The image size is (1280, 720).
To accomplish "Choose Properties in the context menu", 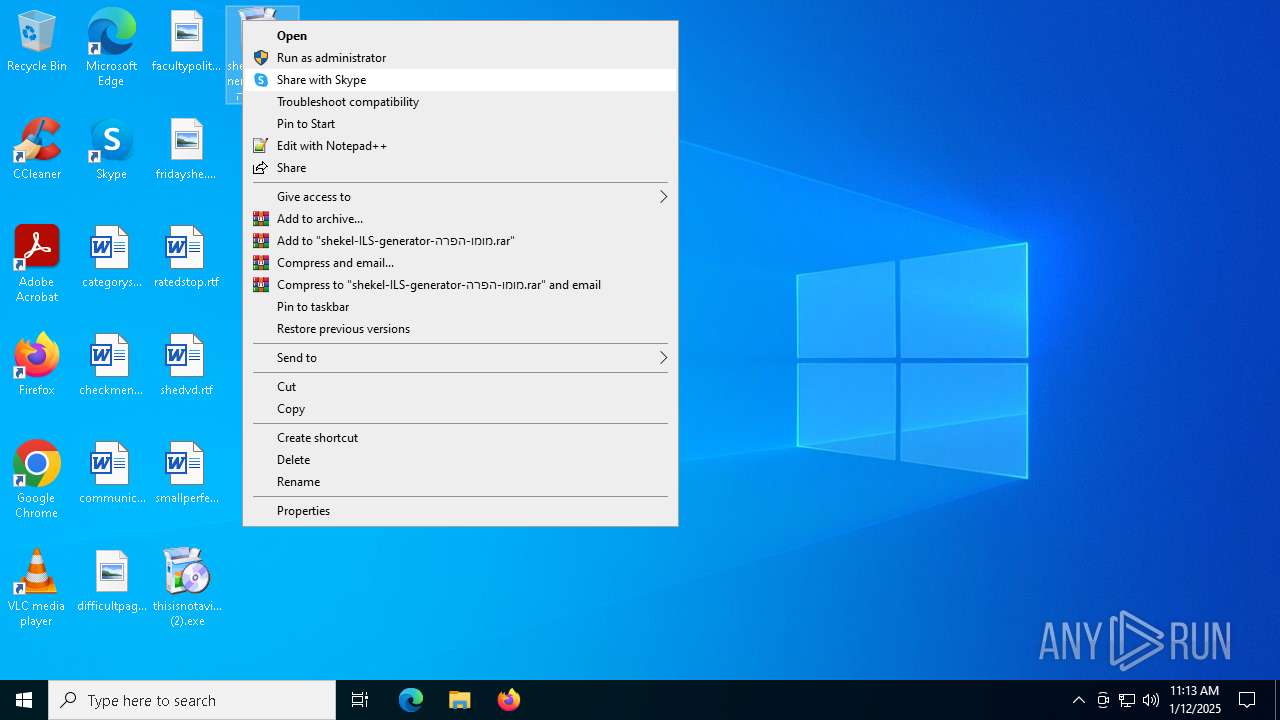I will (x=460, y=511).
